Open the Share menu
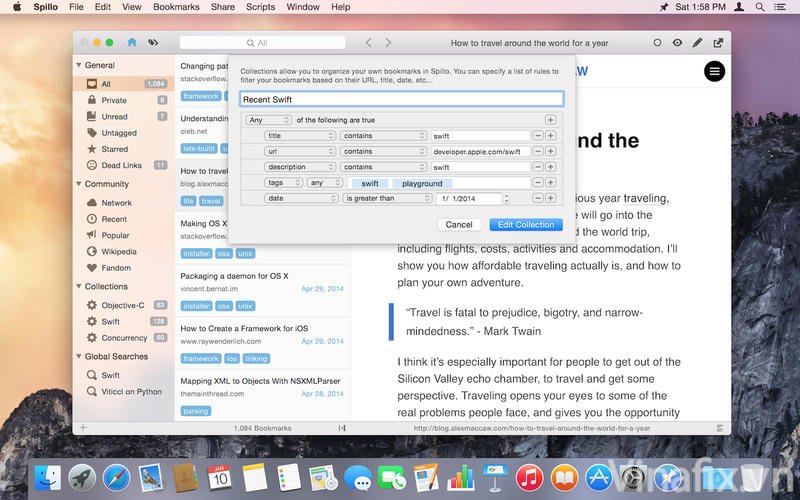Screen dimensions: 800x500 (223, 7)
